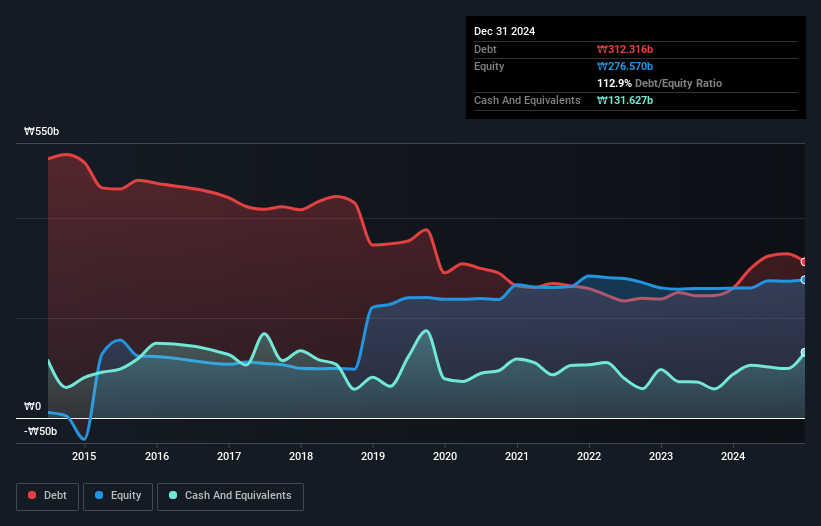Click the 2015 x-axis label
The width and height of the screenshot is (821, 526).
(84, 456)
